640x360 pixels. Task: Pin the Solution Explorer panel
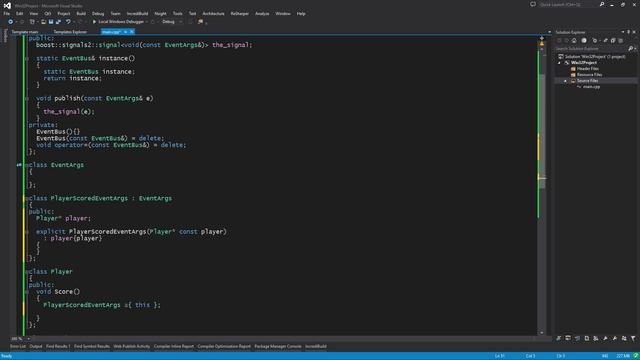click(629, 32)
